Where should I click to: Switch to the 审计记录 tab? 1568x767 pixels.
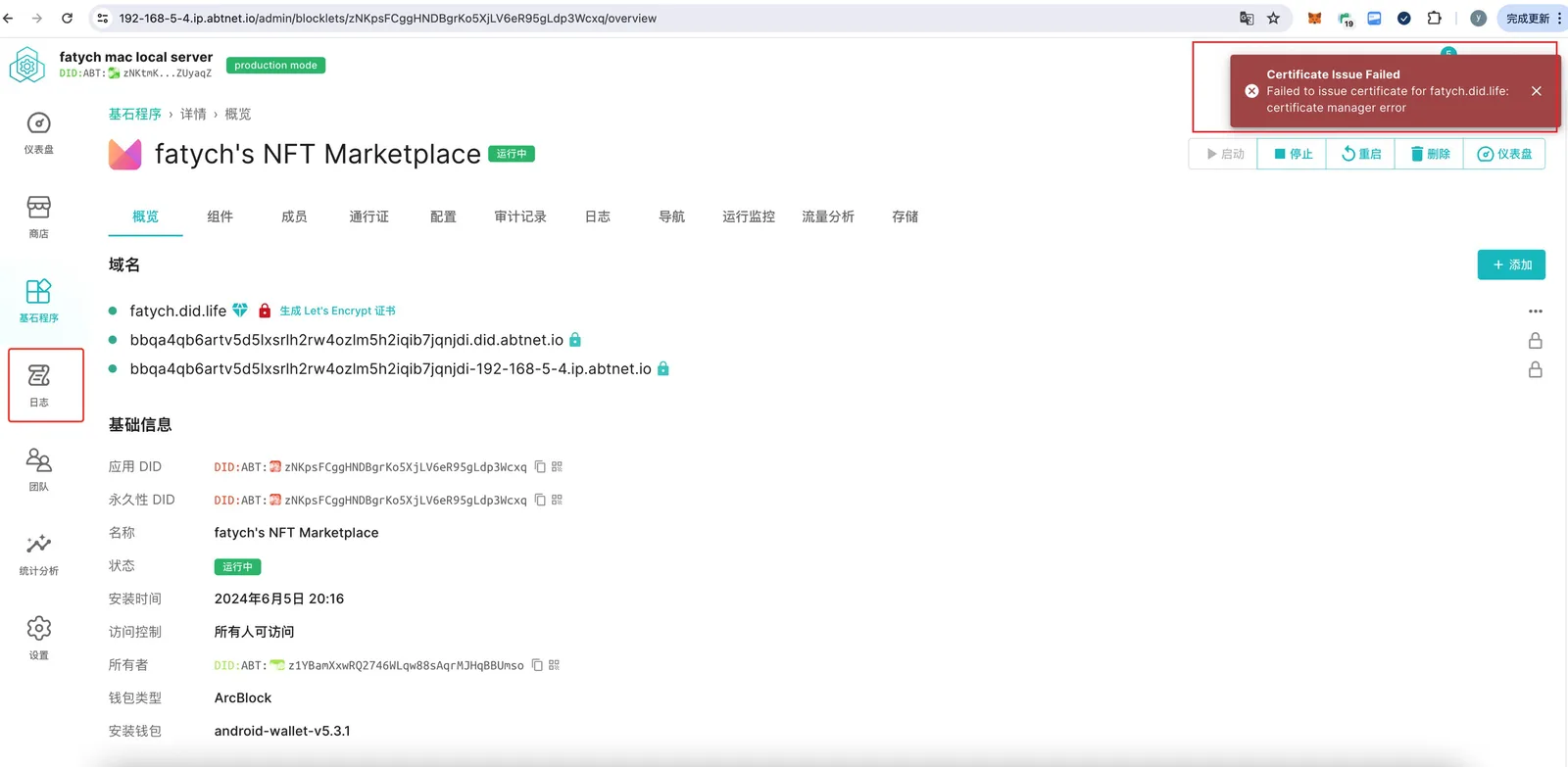[520, 216]
